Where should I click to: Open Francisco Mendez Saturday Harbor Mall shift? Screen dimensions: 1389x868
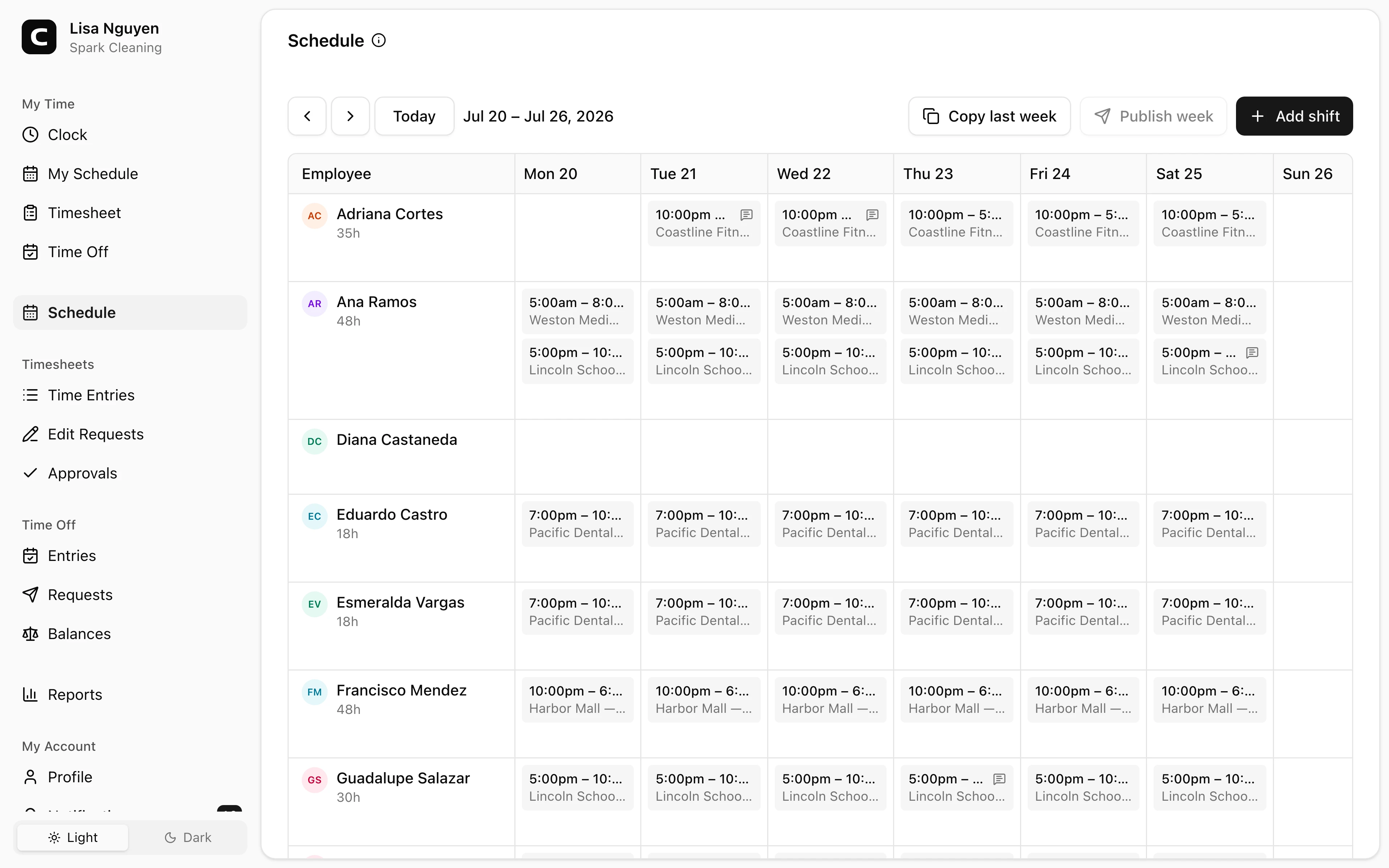(1209, 700)
